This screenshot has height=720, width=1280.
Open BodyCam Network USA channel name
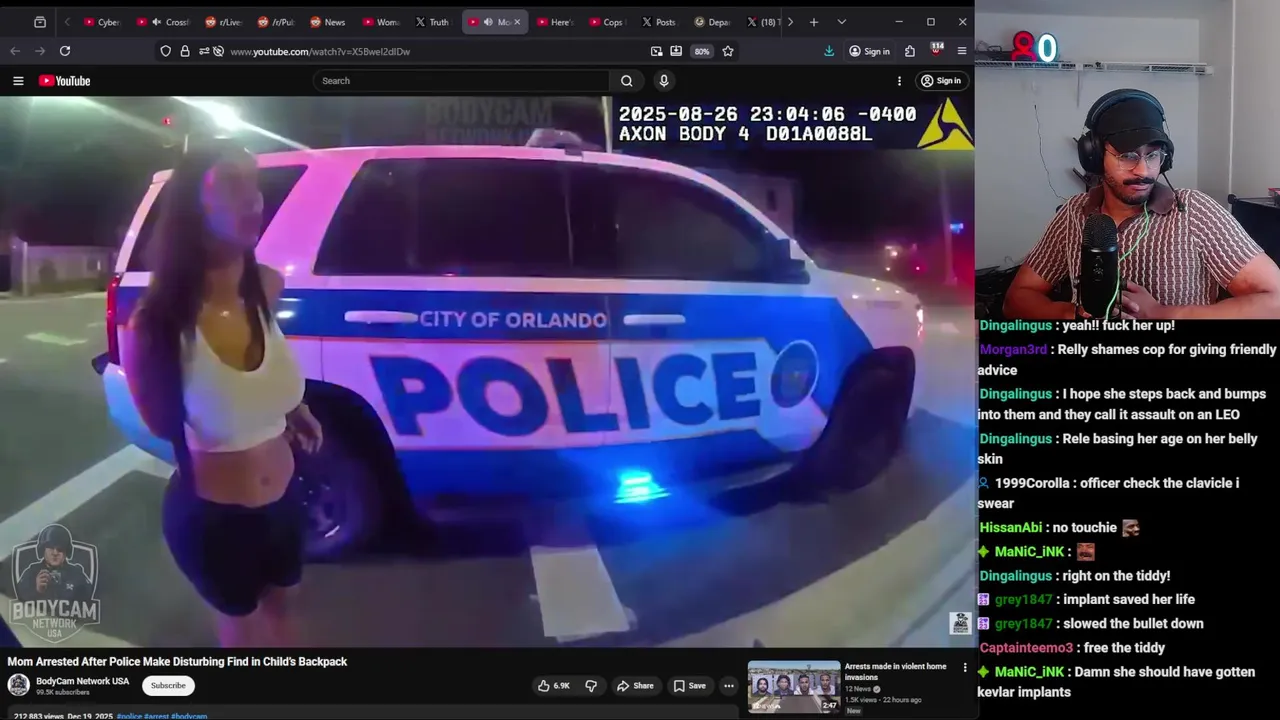tap(83, 681)
